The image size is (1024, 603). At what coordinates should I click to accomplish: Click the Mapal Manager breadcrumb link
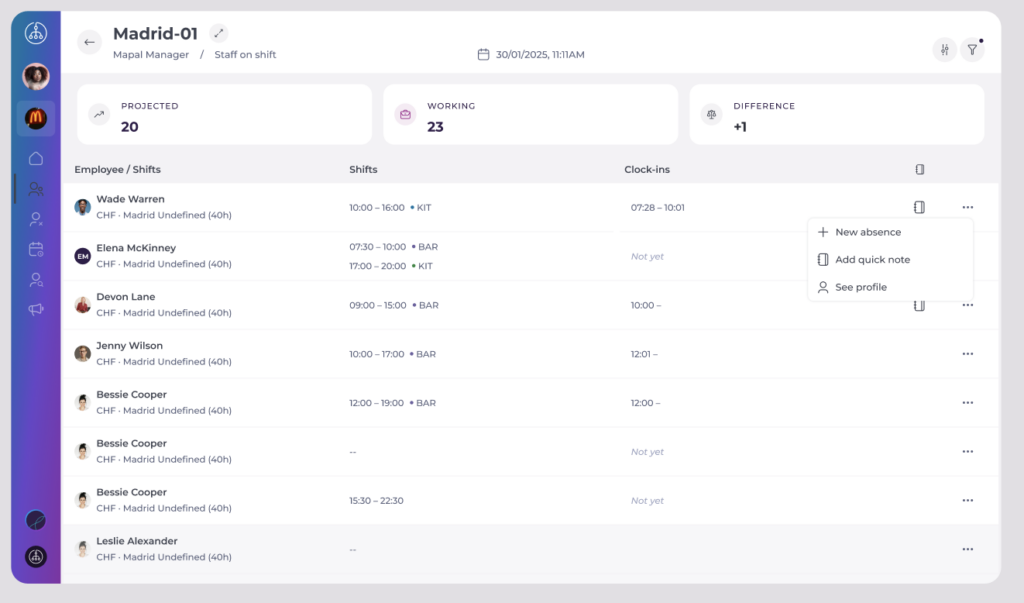pyautogui.click(x=151, y=55)
